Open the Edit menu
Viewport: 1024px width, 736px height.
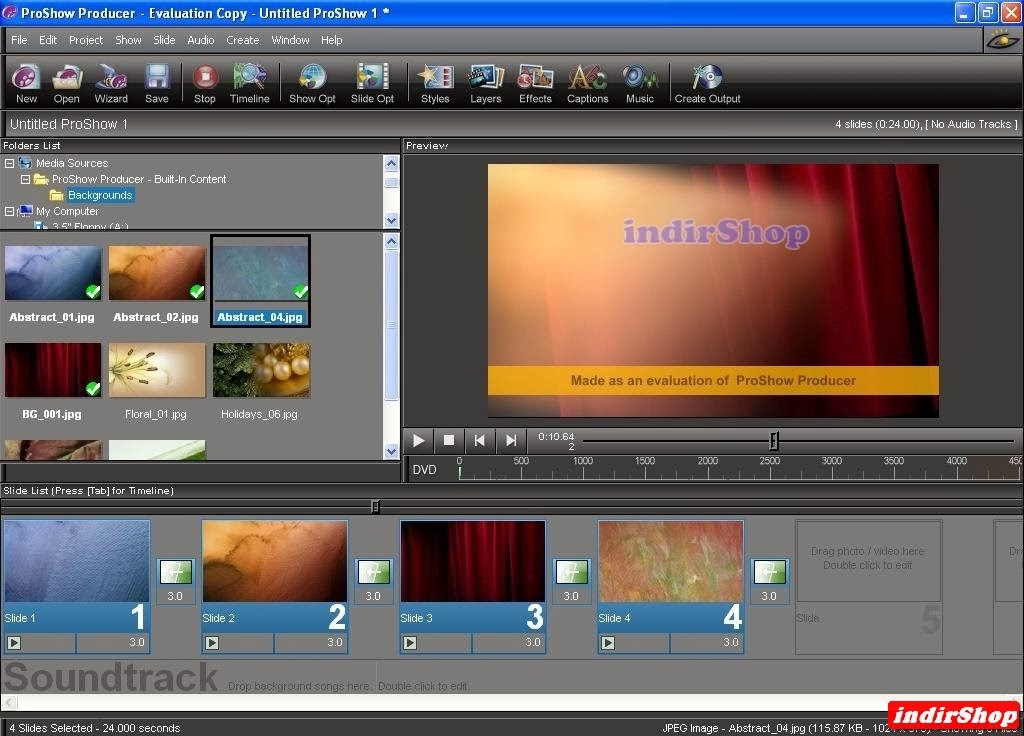[48, 40]
